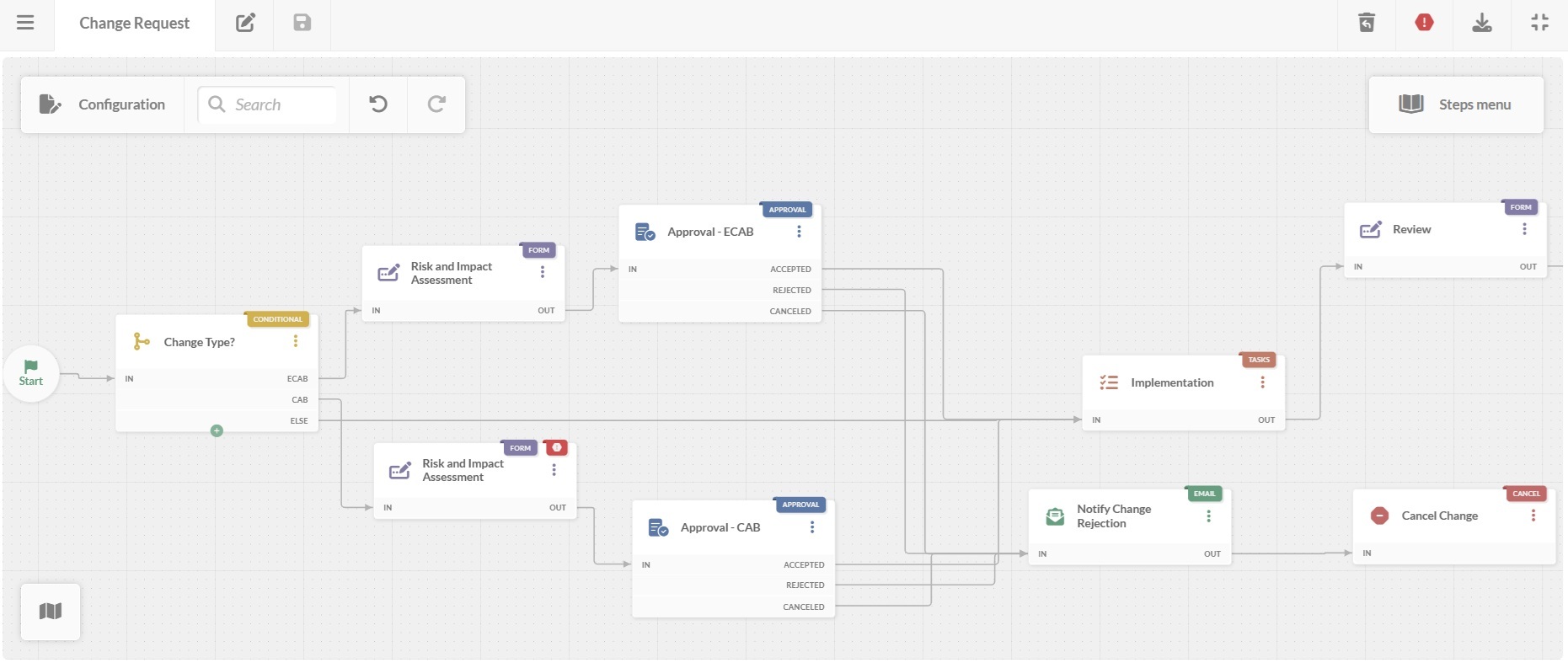The image size is (1568, 668).
Task: Open options menu for Notify Change Rejection
Action: (x=1208, y=516)
